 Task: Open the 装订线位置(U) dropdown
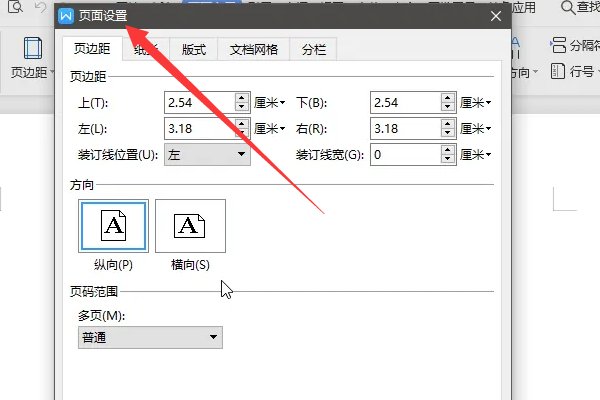pyautogui.click(x=207, y=155)
